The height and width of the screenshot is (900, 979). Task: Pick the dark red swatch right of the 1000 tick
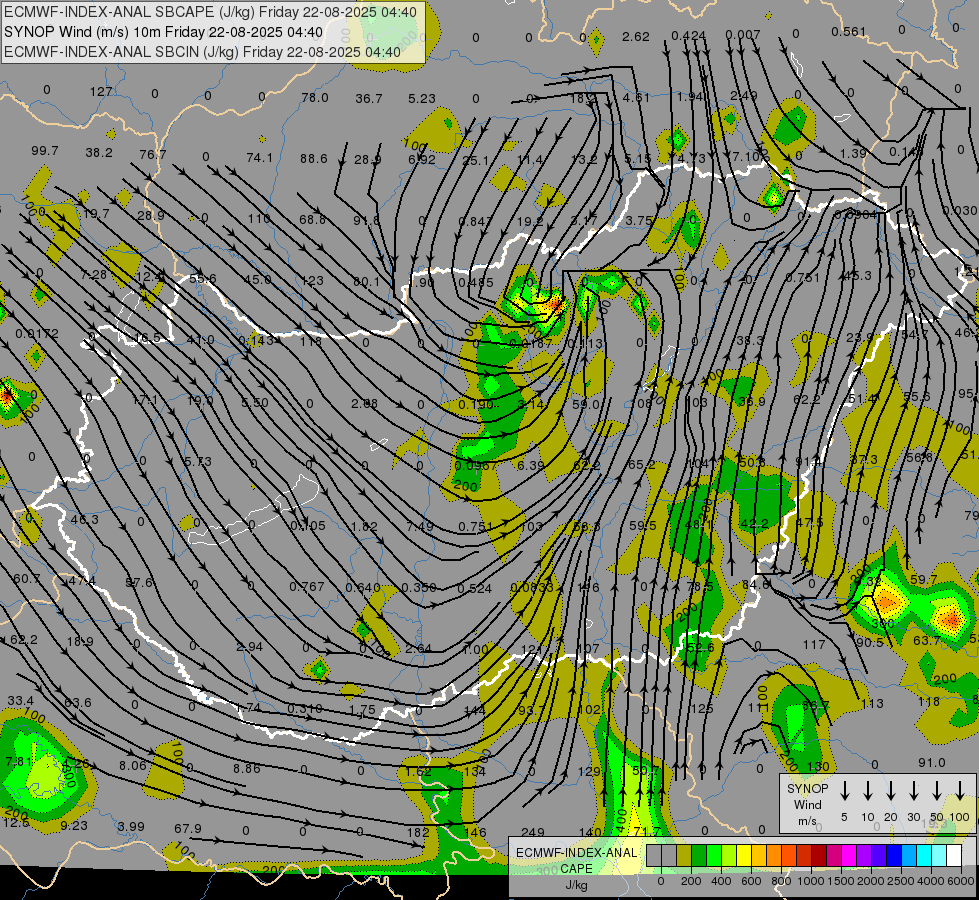[819, 855]
